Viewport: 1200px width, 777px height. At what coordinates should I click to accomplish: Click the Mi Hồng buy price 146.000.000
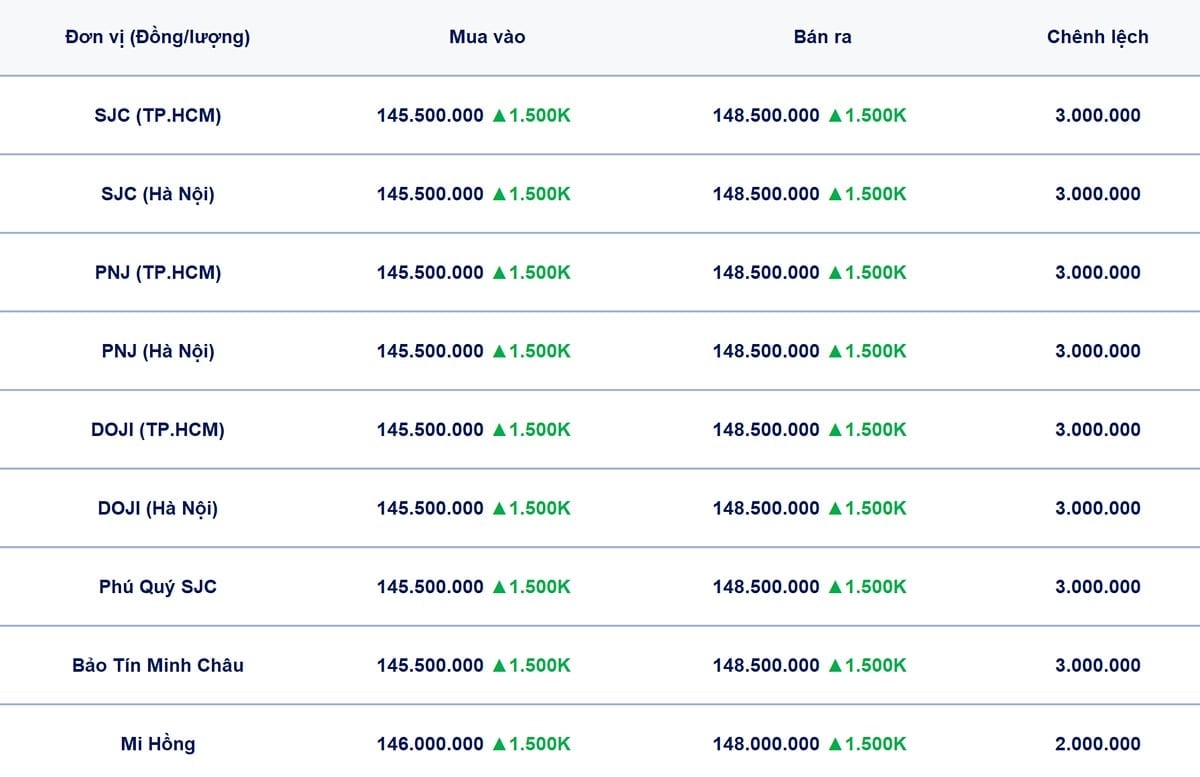[430, 744]
